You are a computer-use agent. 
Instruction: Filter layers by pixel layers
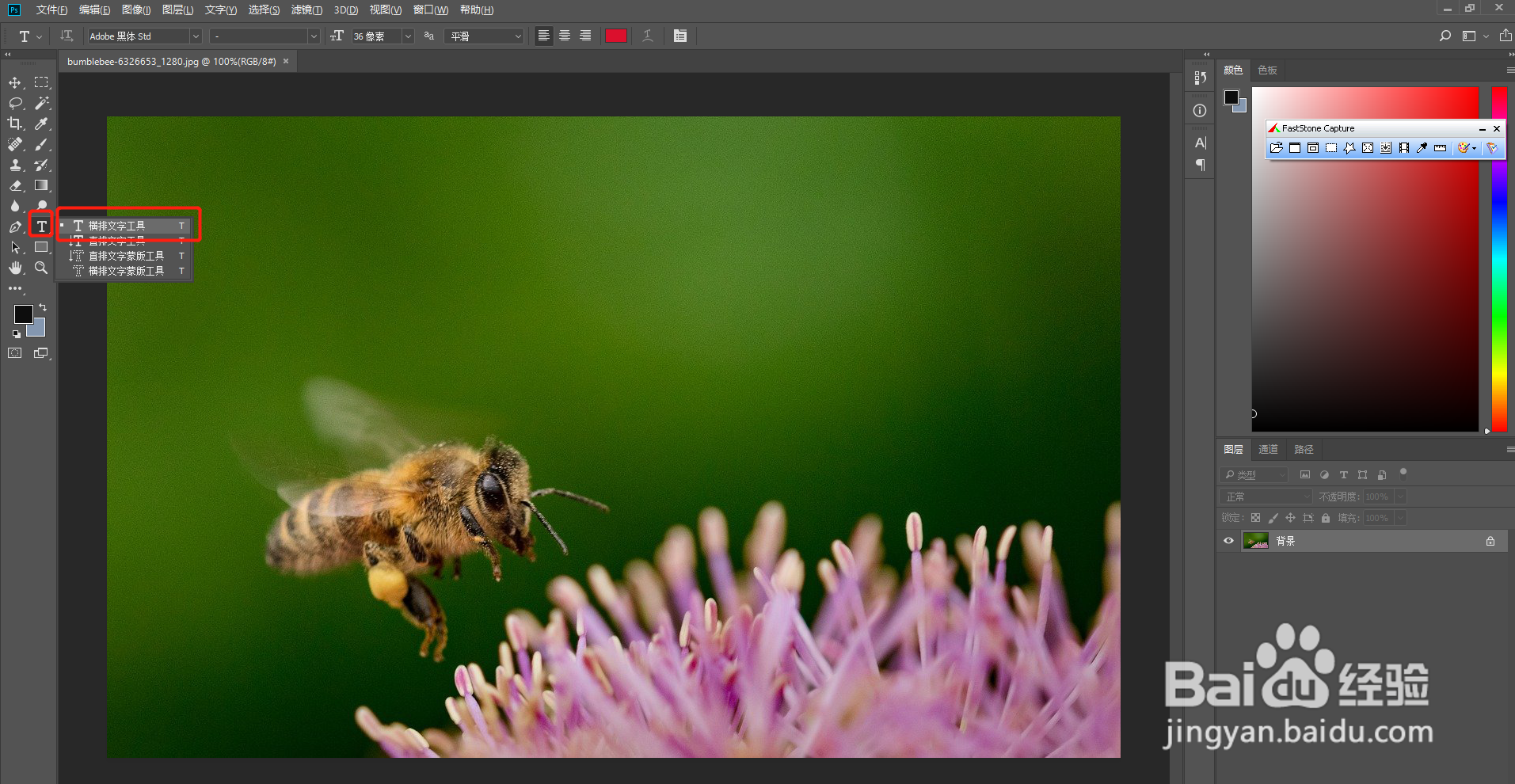point(1305,474)
